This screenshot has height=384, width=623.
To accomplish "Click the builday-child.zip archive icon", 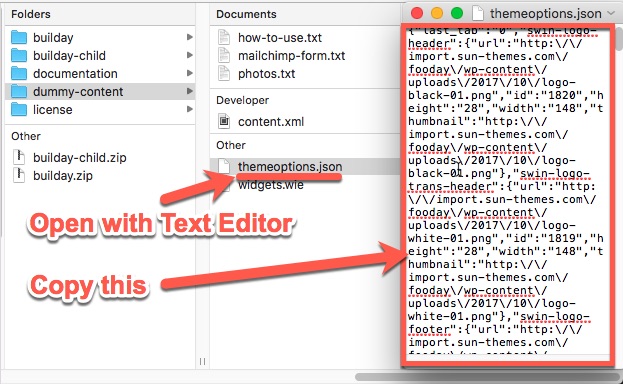I will [x=19, y=157].
